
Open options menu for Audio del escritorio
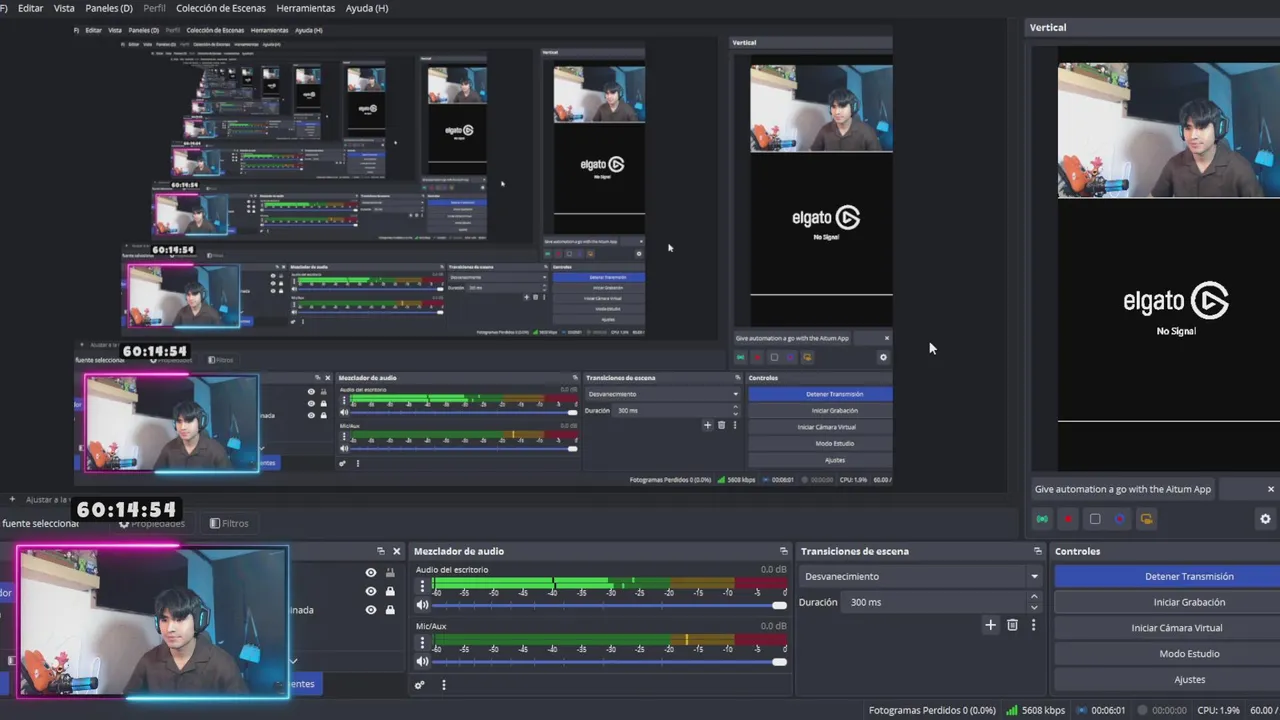(x=422, y=586)
